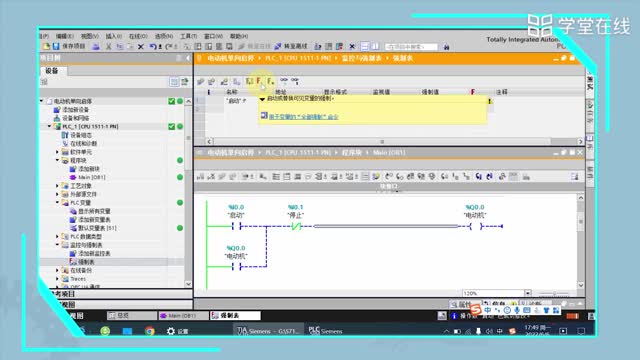Click the red F start forcing icon
The width and height of the screenshot is (640, 360).
tap(259, 81)
